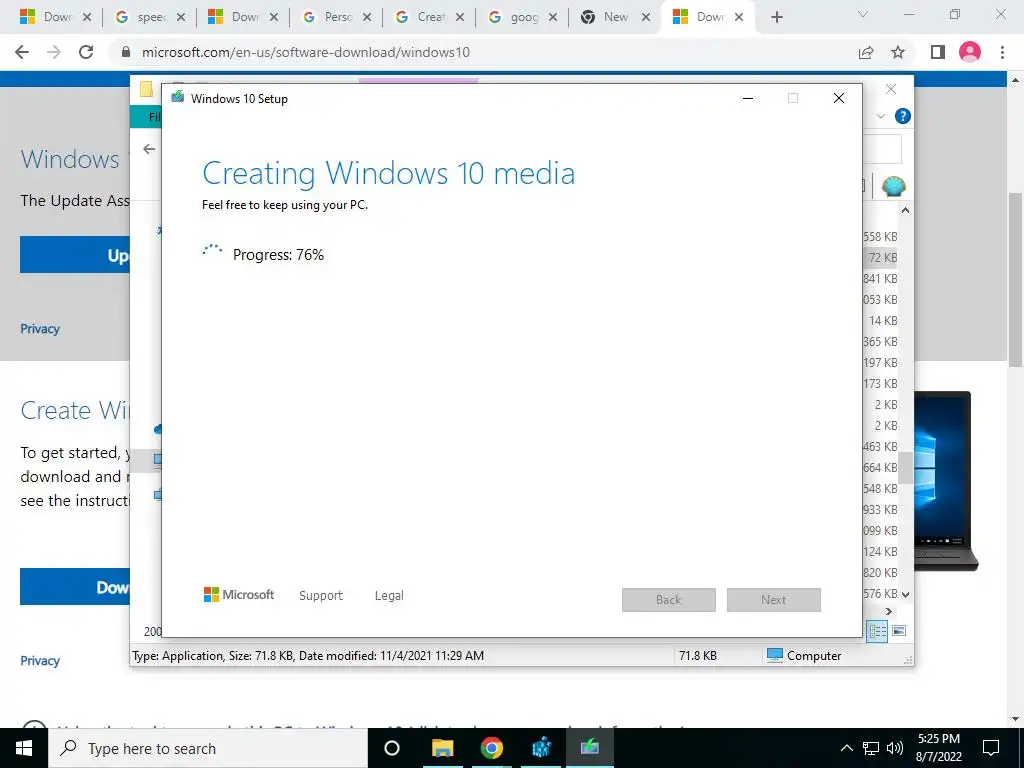Image resolution: width=1024 pixels, height=768 pixels.
Task: Open the Chrome tab search chevron
Action: [863, 14]
